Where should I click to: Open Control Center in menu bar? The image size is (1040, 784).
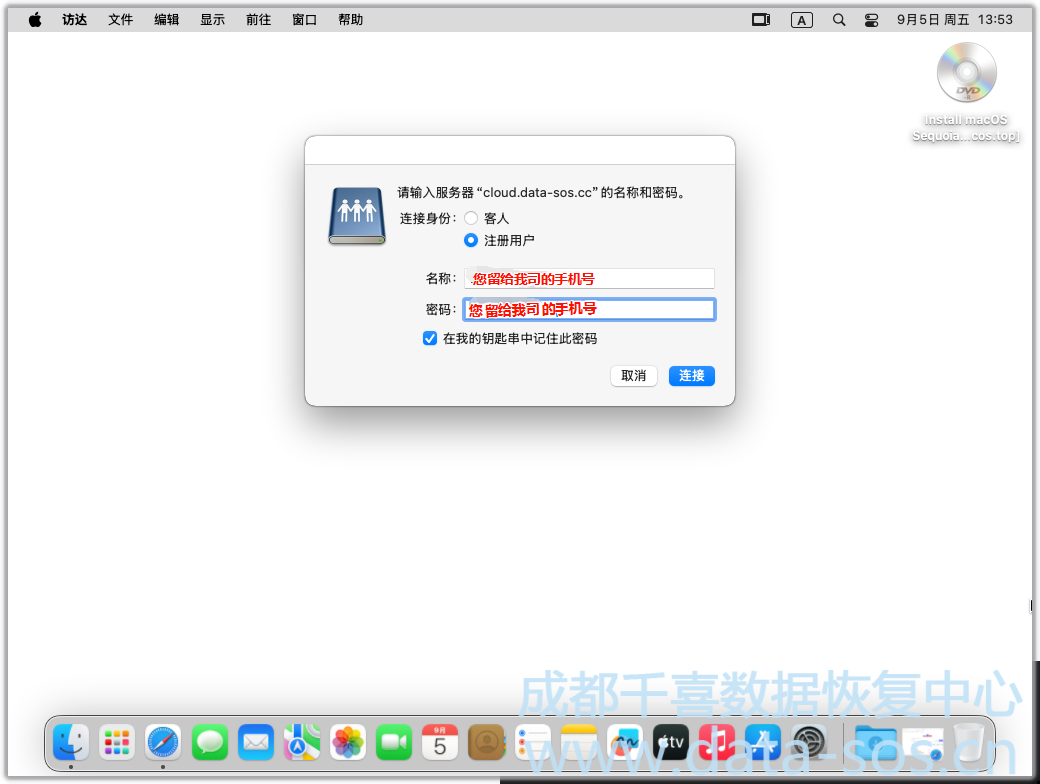[871, 20]
